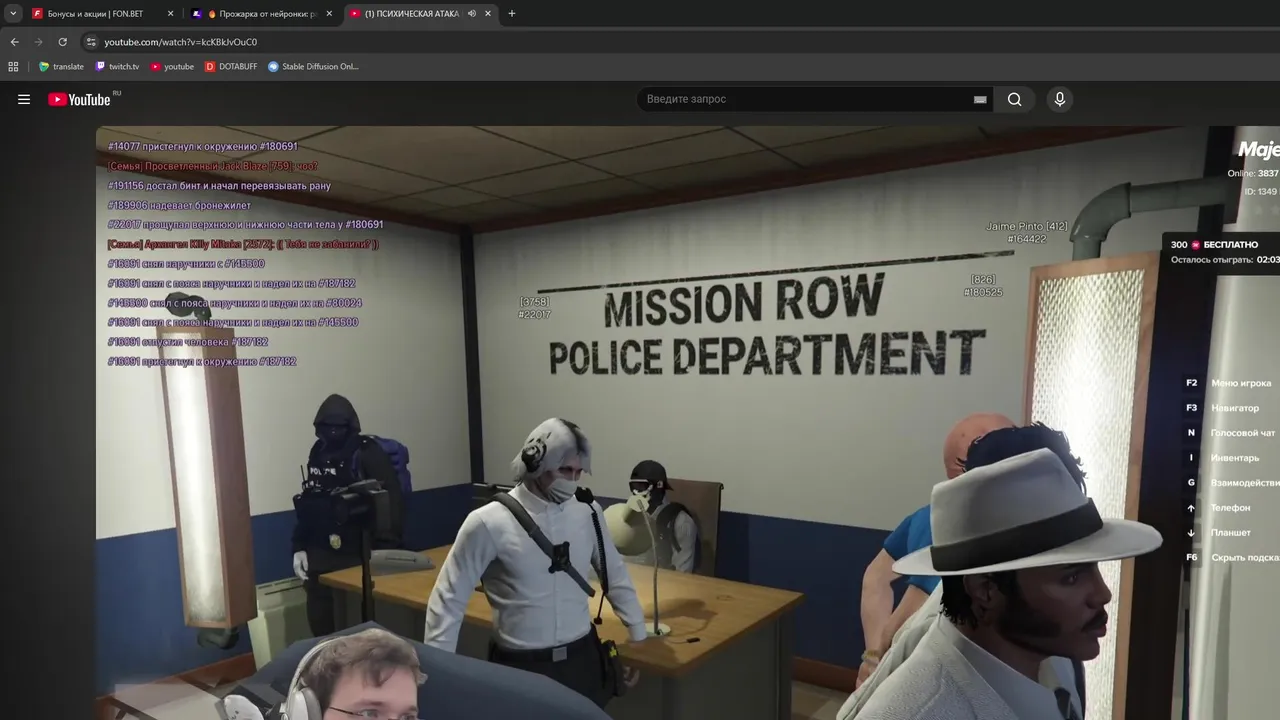Viewport: 1280px width, 720px height.
Task: Click the chat line 'достал бинт и начал перевязывать рану'
Action: tap(219, 186)
